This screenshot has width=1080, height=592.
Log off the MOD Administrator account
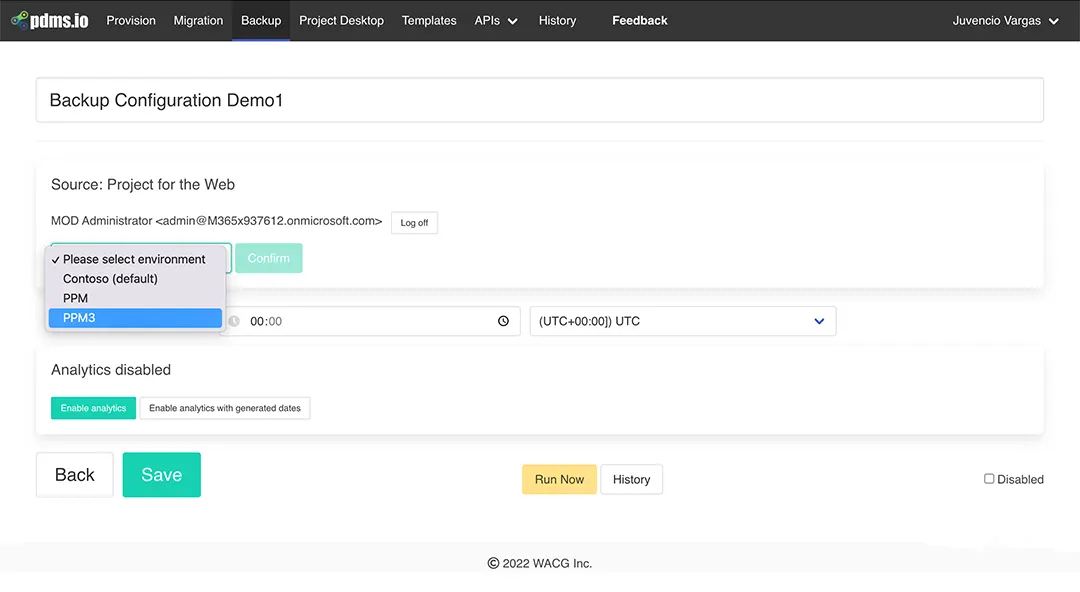(x=414, y=222)
